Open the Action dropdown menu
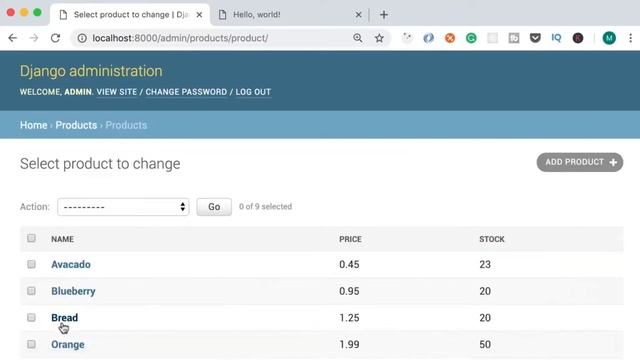Image resolution: width=640 pixels, height=360 pixels. pyautogui.click(x=123, y=207)
